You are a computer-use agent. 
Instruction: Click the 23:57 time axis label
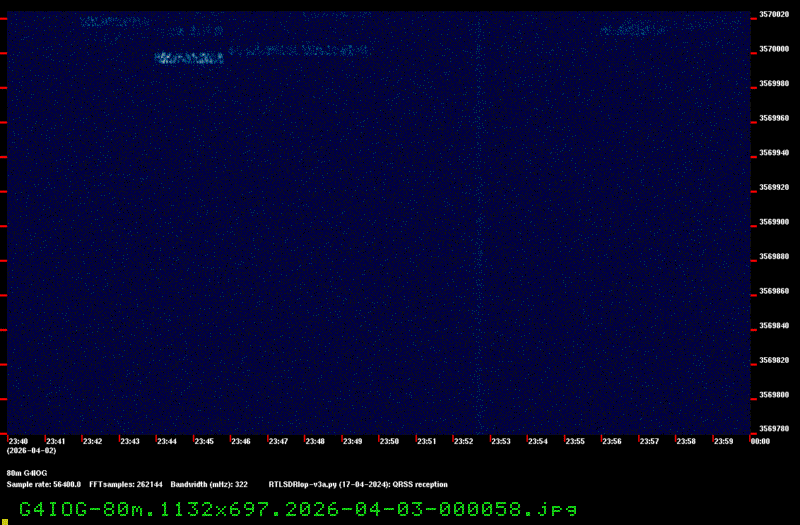point(649,441)
